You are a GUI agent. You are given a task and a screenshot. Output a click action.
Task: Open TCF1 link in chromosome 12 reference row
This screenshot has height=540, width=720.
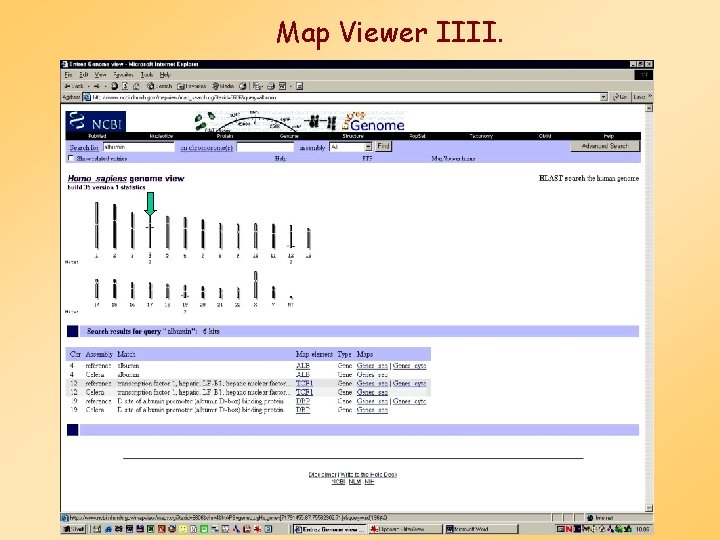[x=304, y=383]
